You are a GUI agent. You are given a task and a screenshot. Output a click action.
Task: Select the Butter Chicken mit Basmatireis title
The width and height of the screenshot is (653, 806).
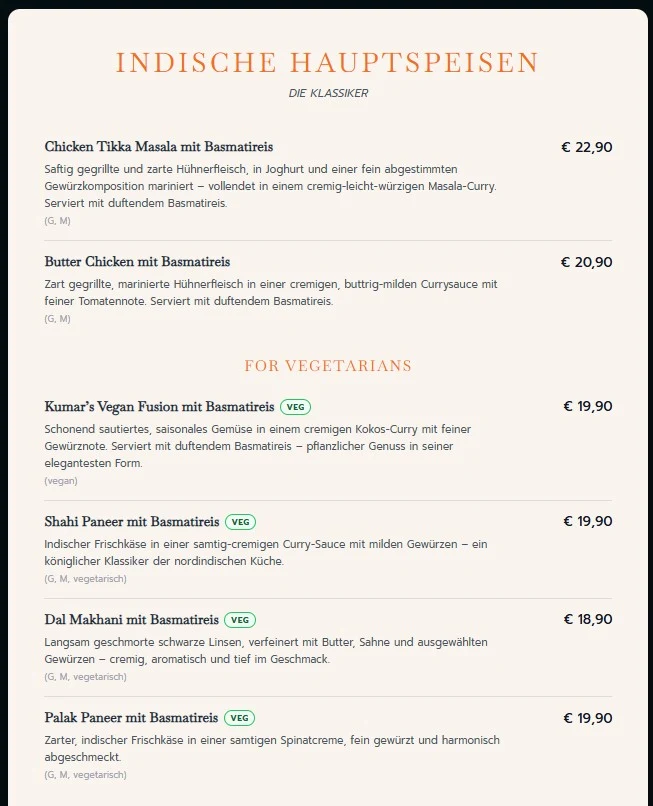coord(137,262)
